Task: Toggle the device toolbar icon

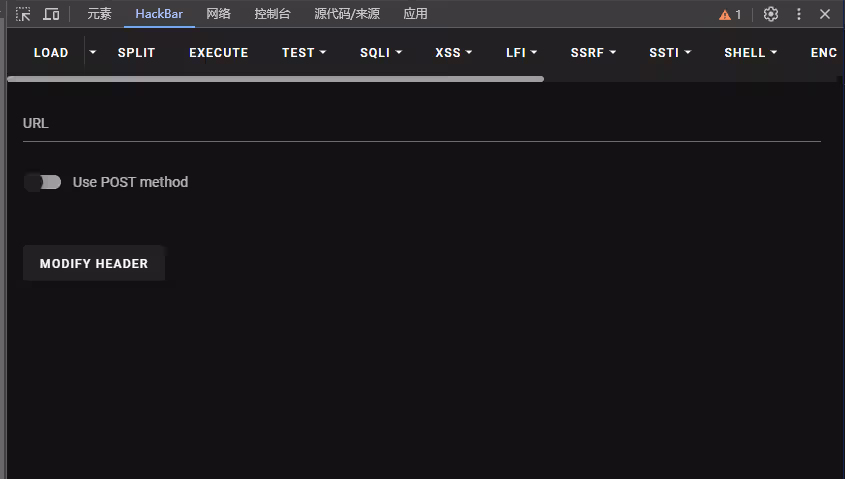Action: coord(51,14)
